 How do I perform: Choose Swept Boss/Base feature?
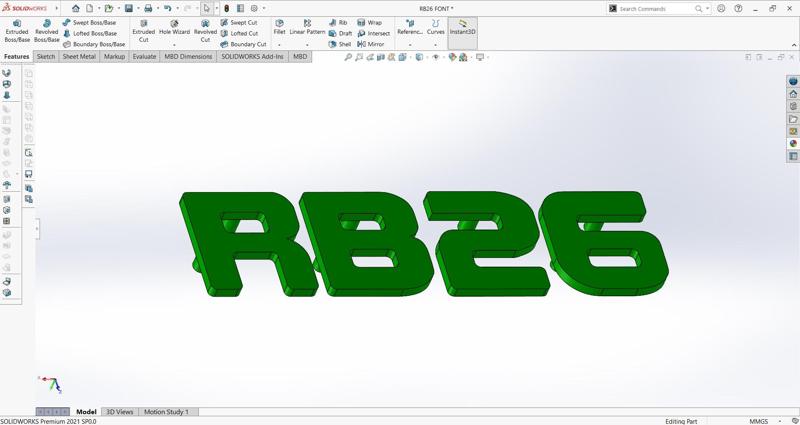(x=89, y=22)
